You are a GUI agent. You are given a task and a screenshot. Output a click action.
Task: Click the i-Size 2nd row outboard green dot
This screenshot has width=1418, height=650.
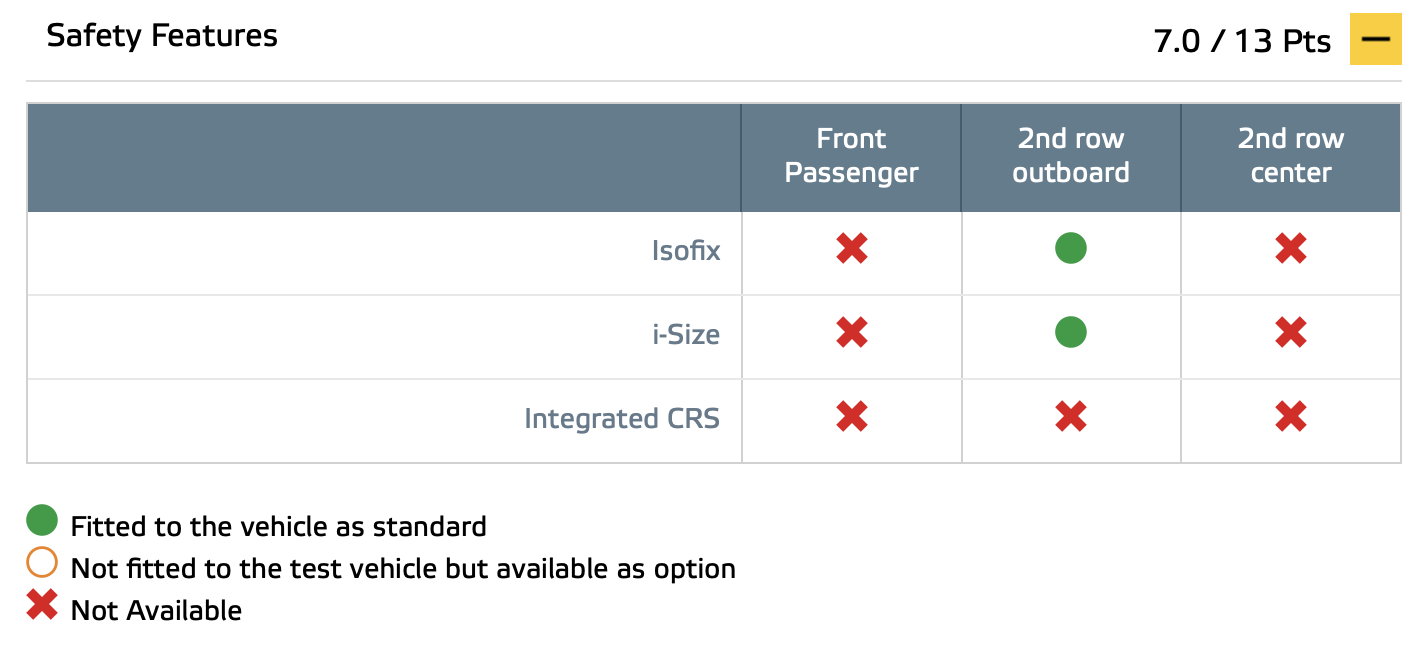point(1070,332)
